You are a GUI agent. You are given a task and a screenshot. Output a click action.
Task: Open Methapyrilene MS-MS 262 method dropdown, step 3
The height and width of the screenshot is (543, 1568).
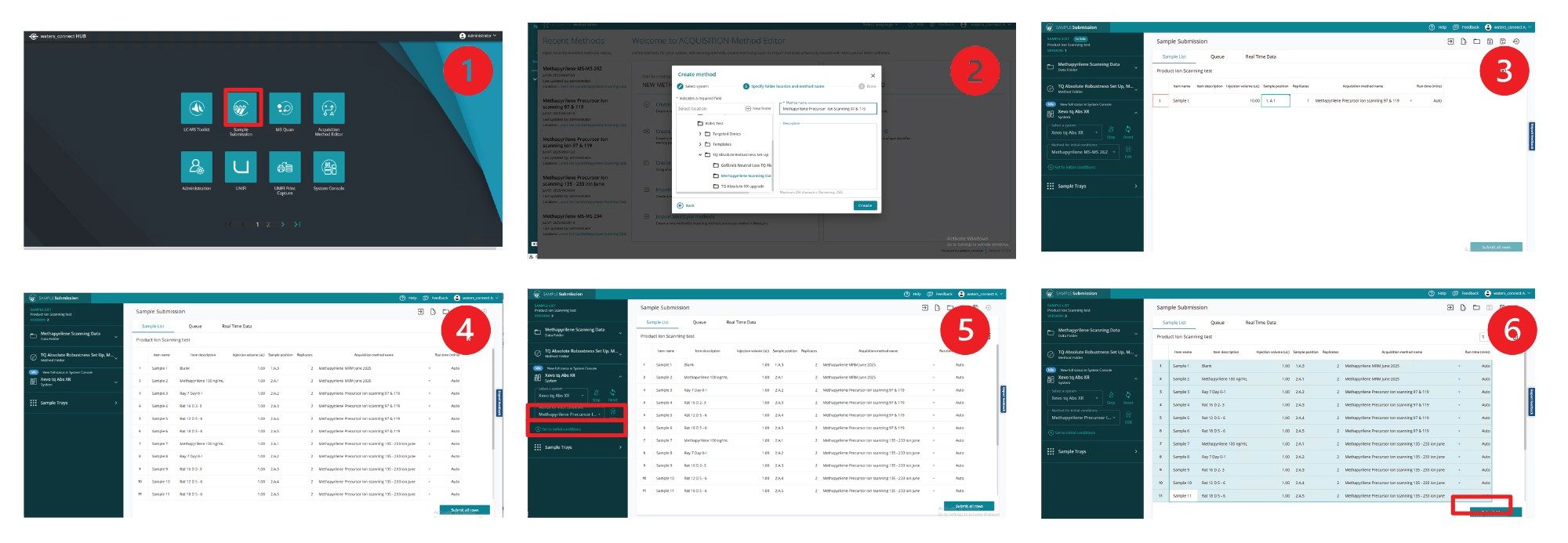[x=1083, y=152]
